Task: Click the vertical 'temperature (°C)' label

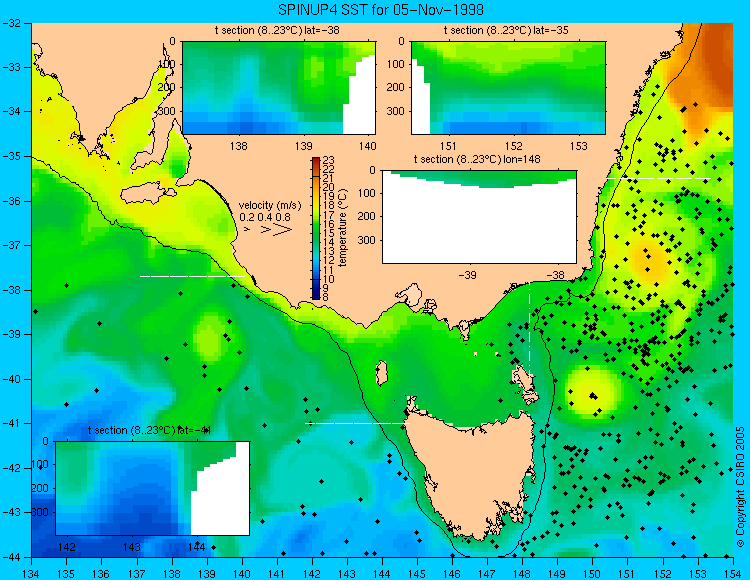Action: (342, 228)
